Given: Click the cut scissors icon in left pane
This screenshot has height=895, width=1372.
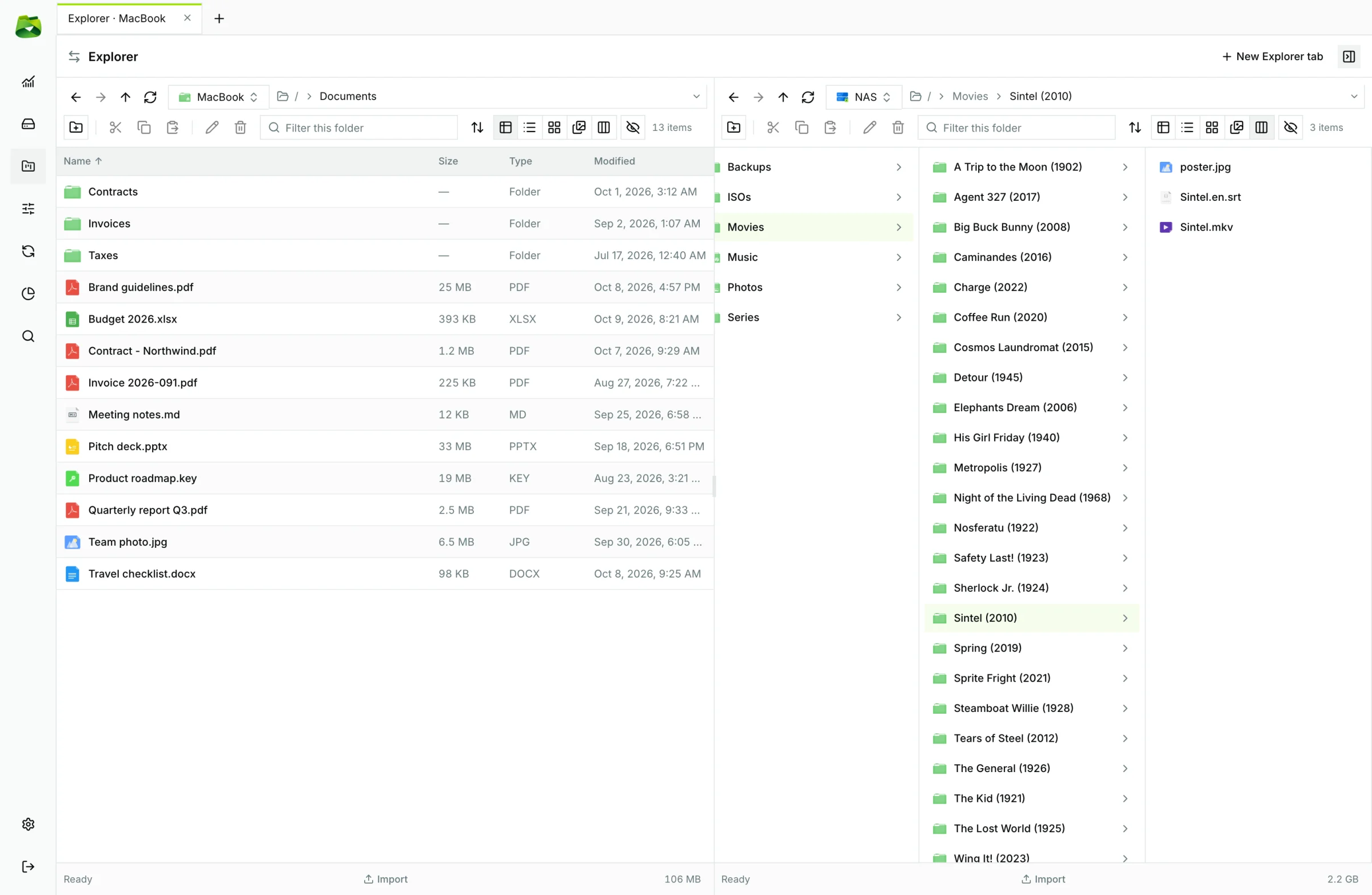Looking at the screenshot, I should (x=115, y=128).
